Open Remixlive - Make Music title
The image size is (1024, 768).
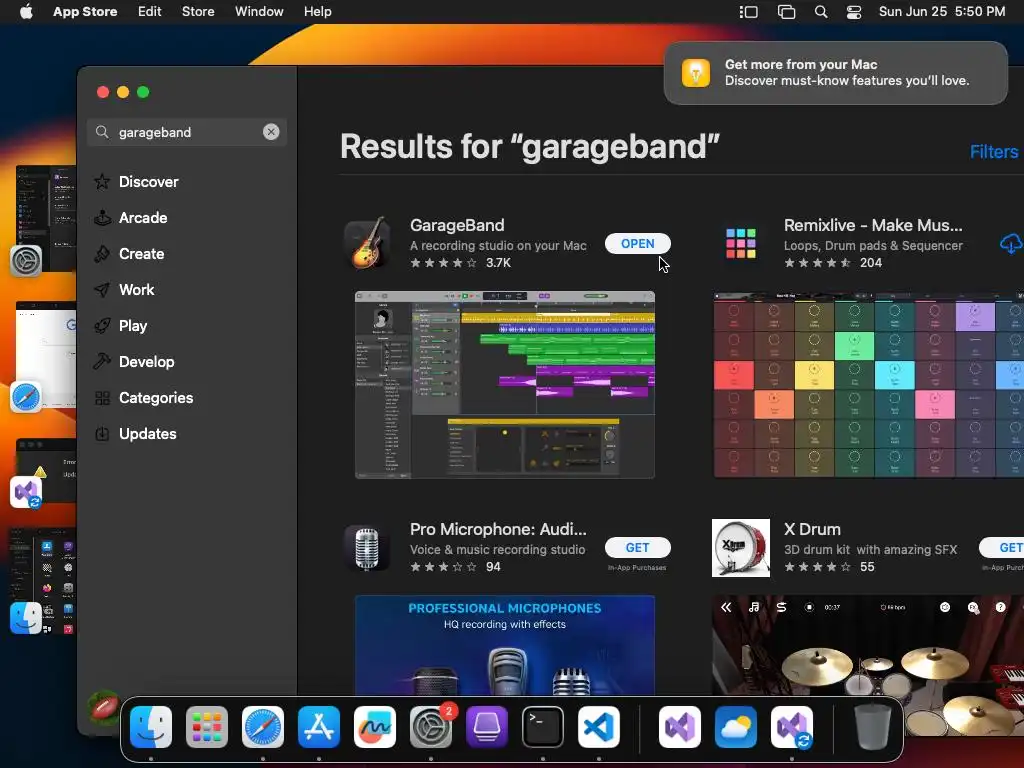[x=873, y=225]
